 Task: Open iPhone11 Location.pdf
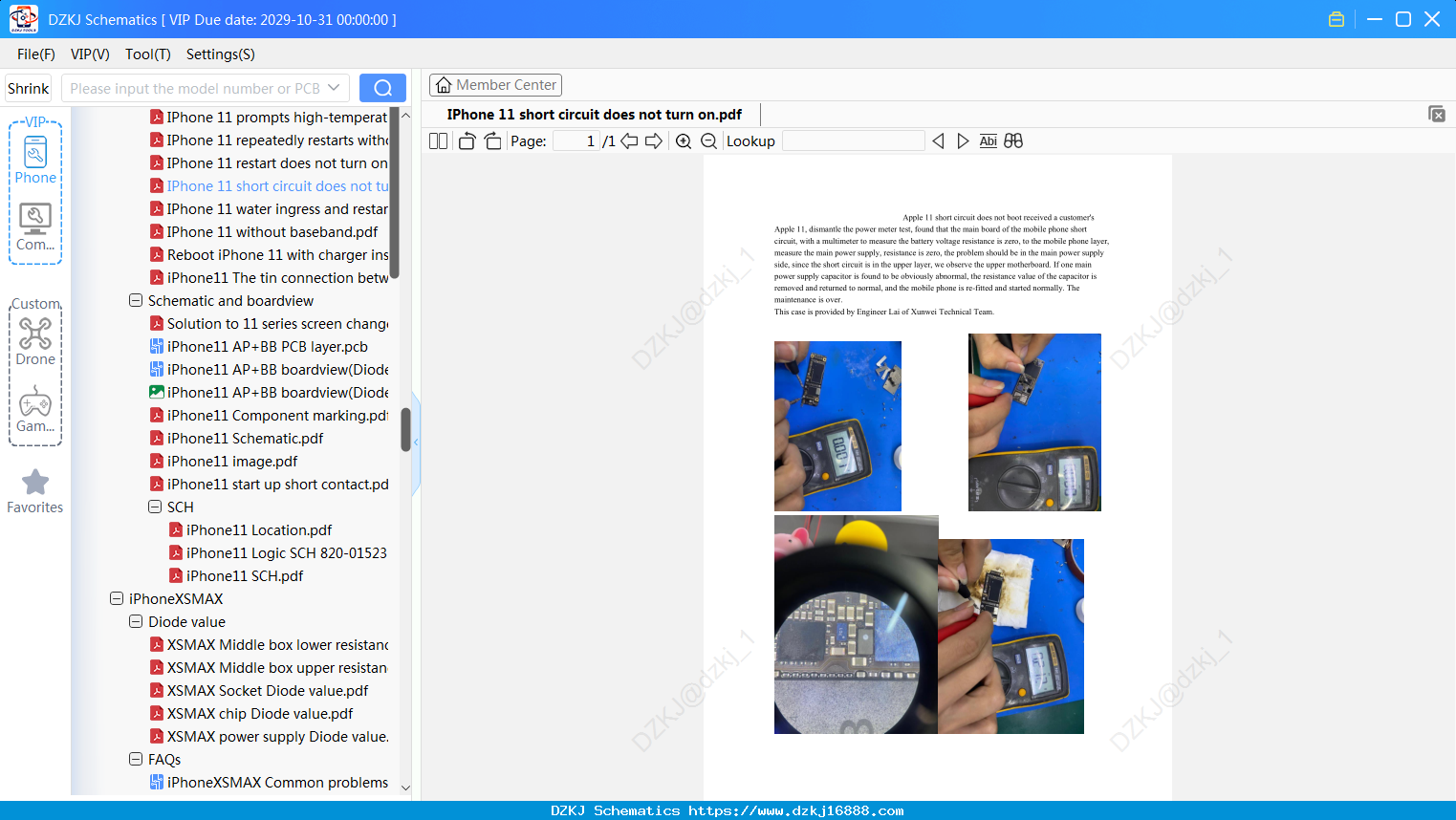[259, 529]
